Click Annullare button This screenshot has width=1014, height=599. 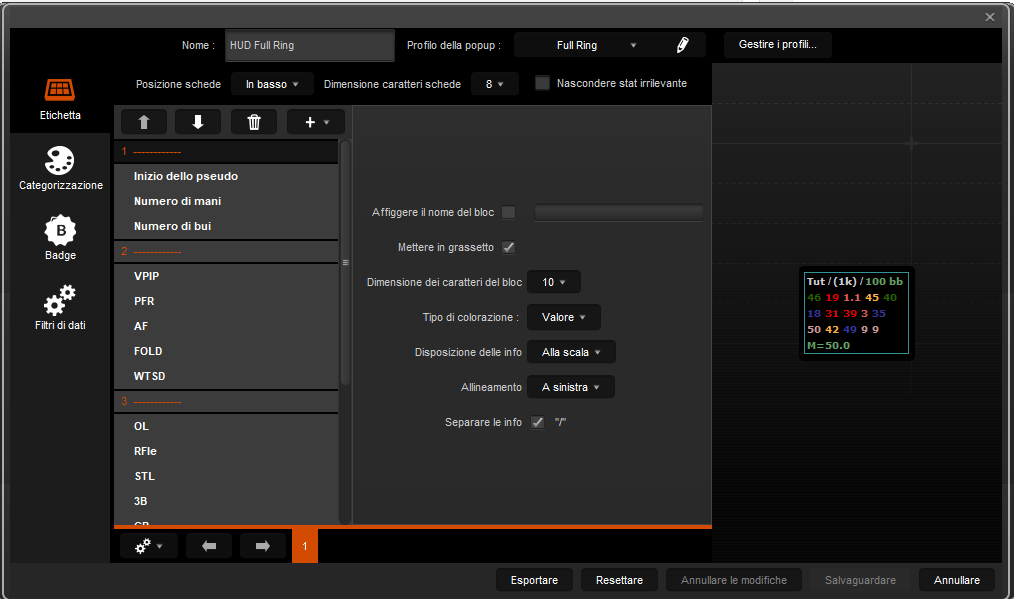click(x=956, y=580)
